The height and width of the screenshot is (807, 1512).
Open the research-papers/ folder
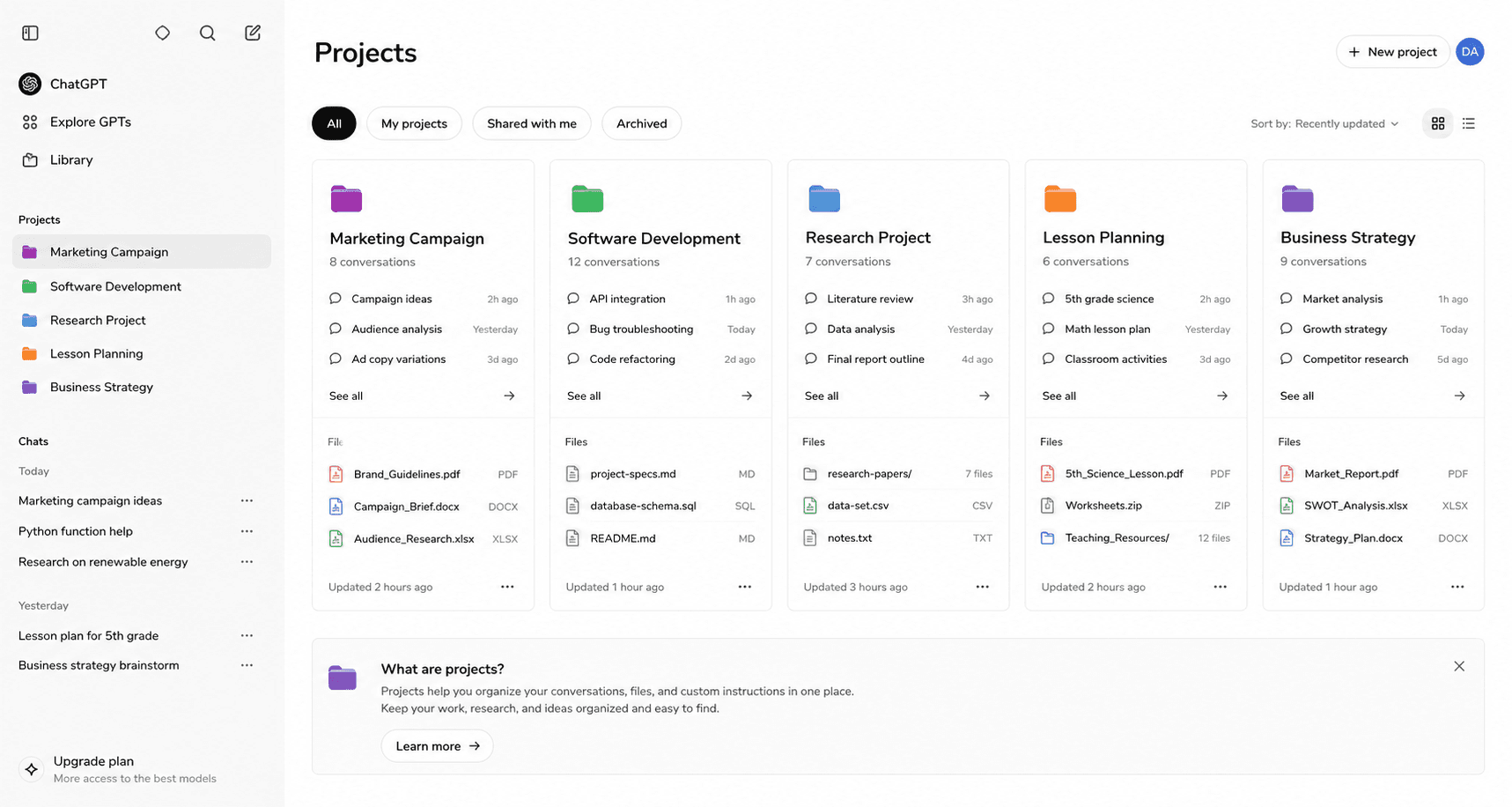pos(898,474)
